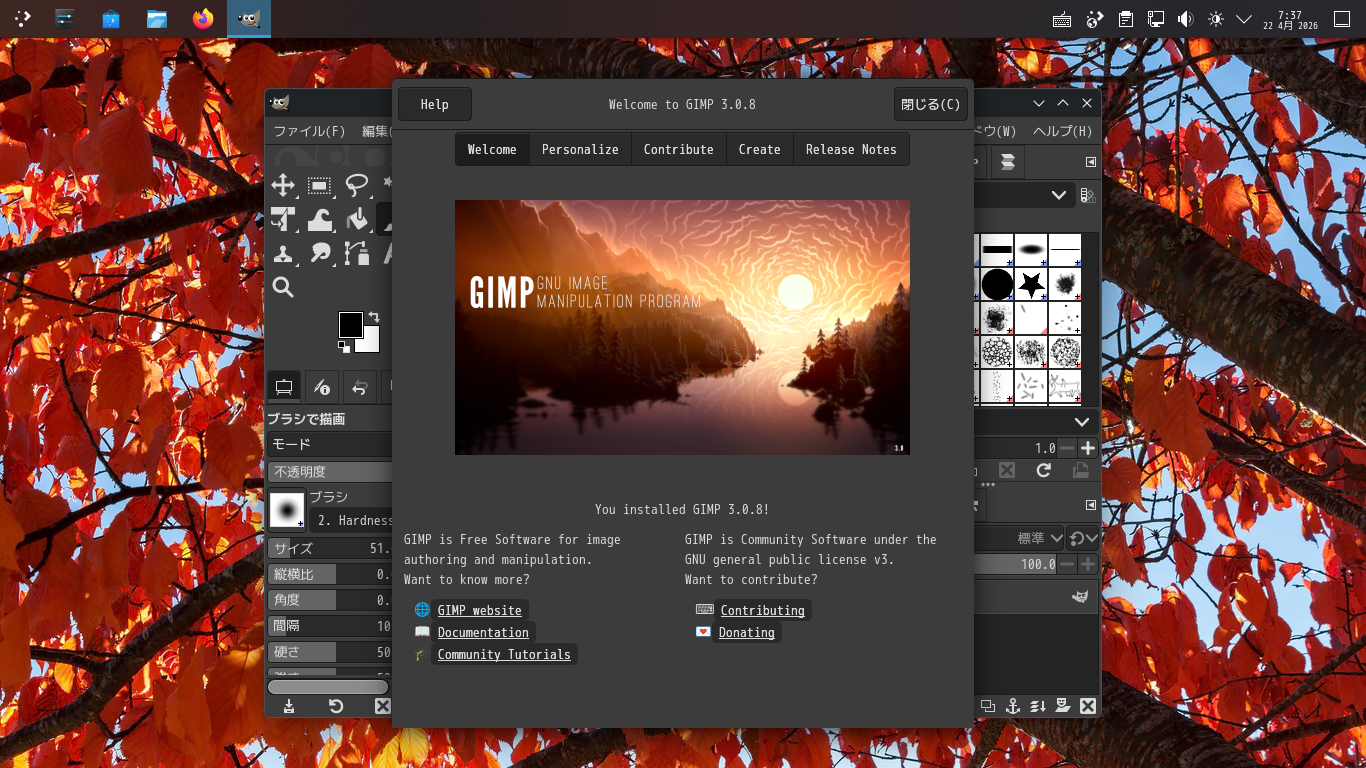Open the application launcher menu

[x=21, y=18]
